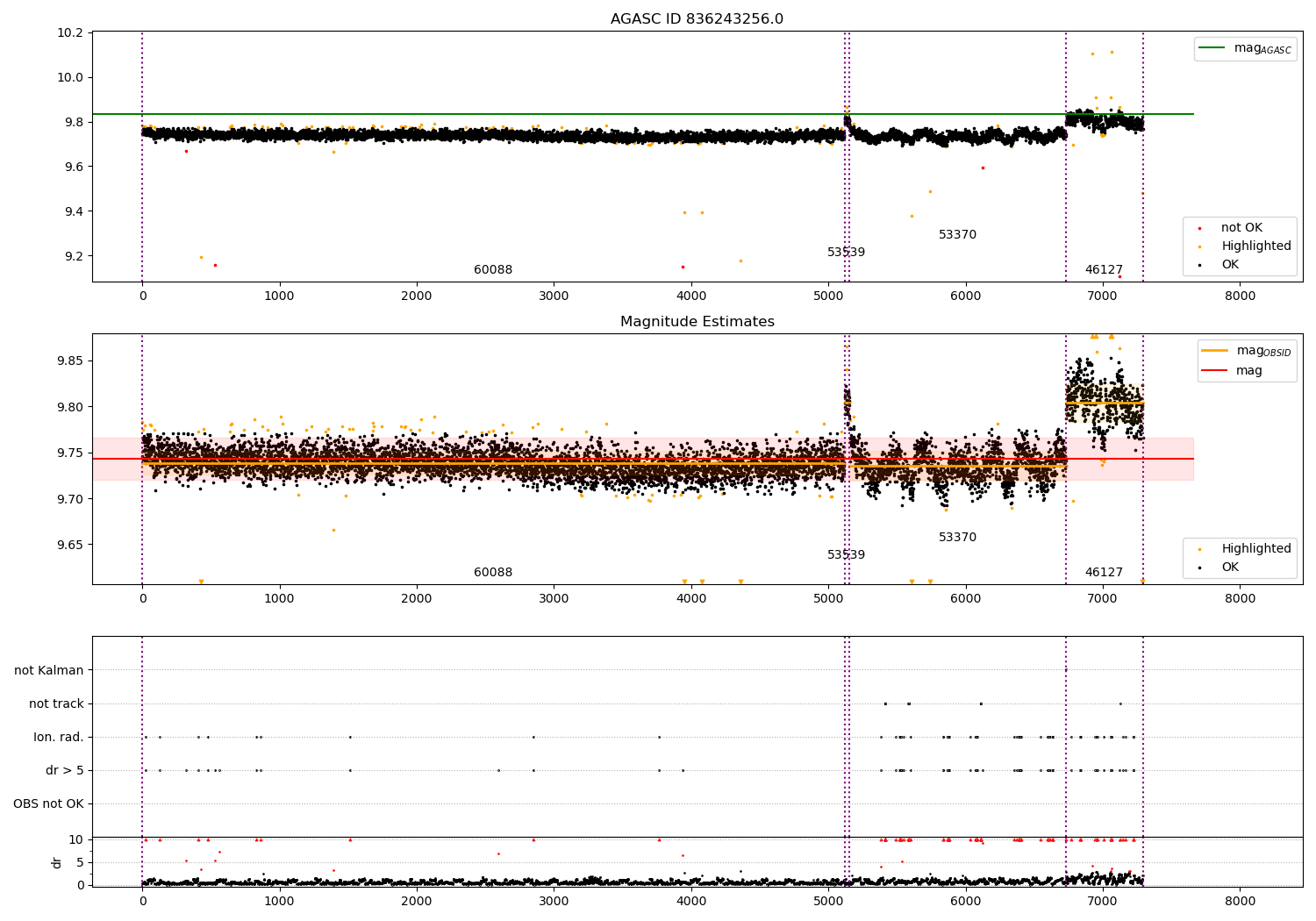This screenshot has width=1316, height=921.
Task: Select the orange mag OBSID legend line
Action: click(x=1215, y=351)
